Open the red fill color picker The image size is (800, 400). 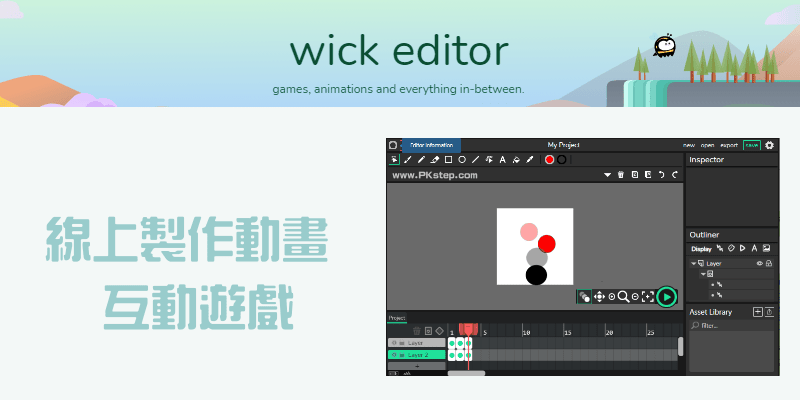[x=549, y=160]
